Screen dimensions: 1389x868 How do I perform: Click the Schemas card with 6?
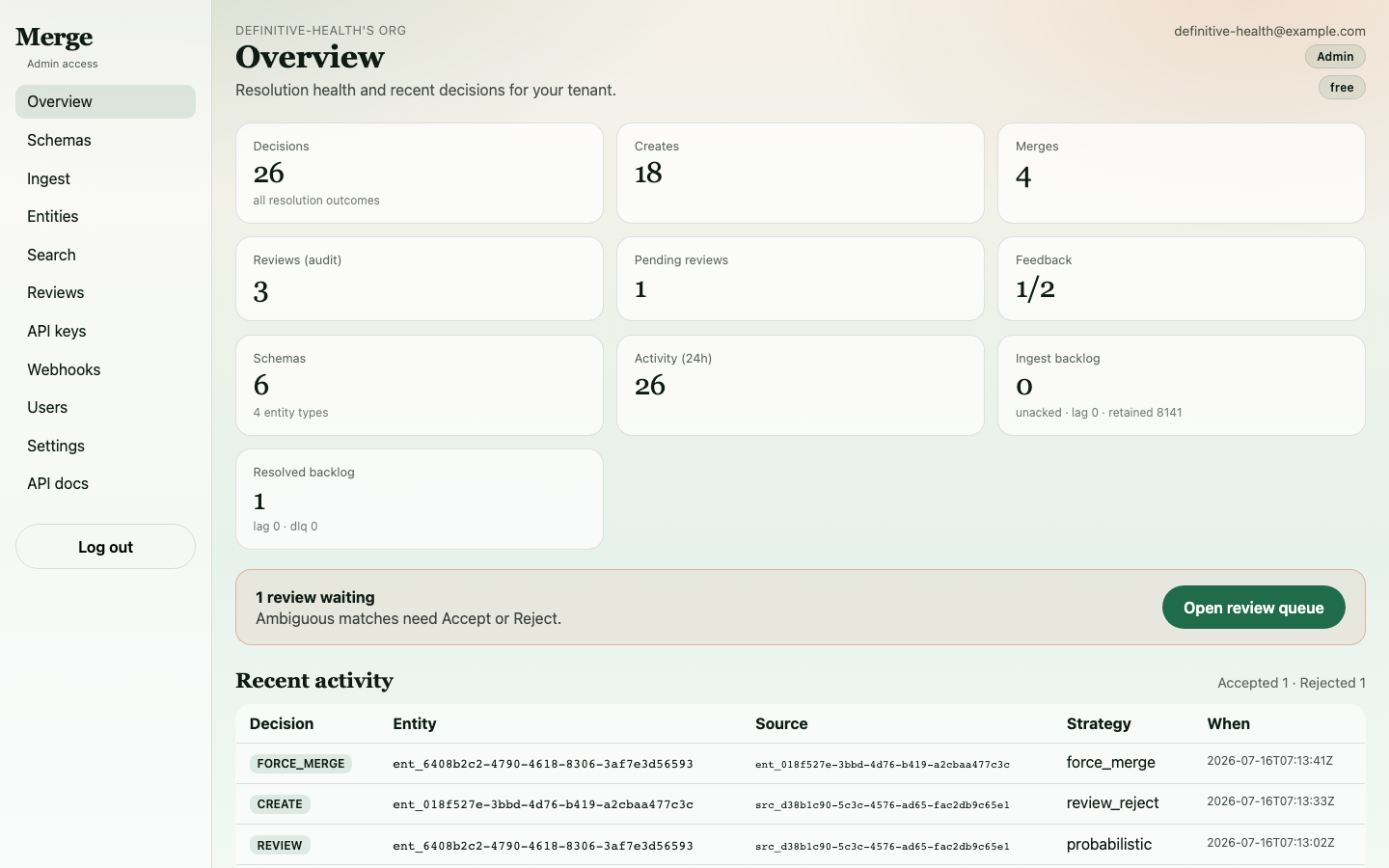click(420, 386)
